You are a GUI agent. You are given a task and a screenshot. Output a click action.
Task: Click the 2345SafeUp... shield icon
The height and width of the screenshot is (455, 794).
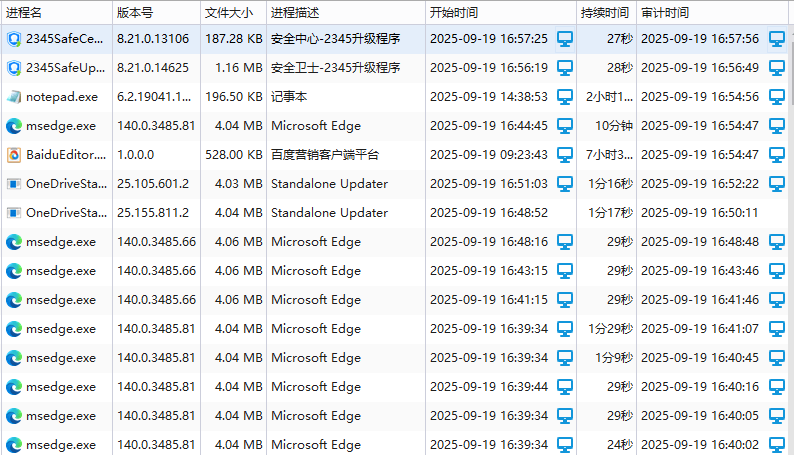tap(14, 68)
